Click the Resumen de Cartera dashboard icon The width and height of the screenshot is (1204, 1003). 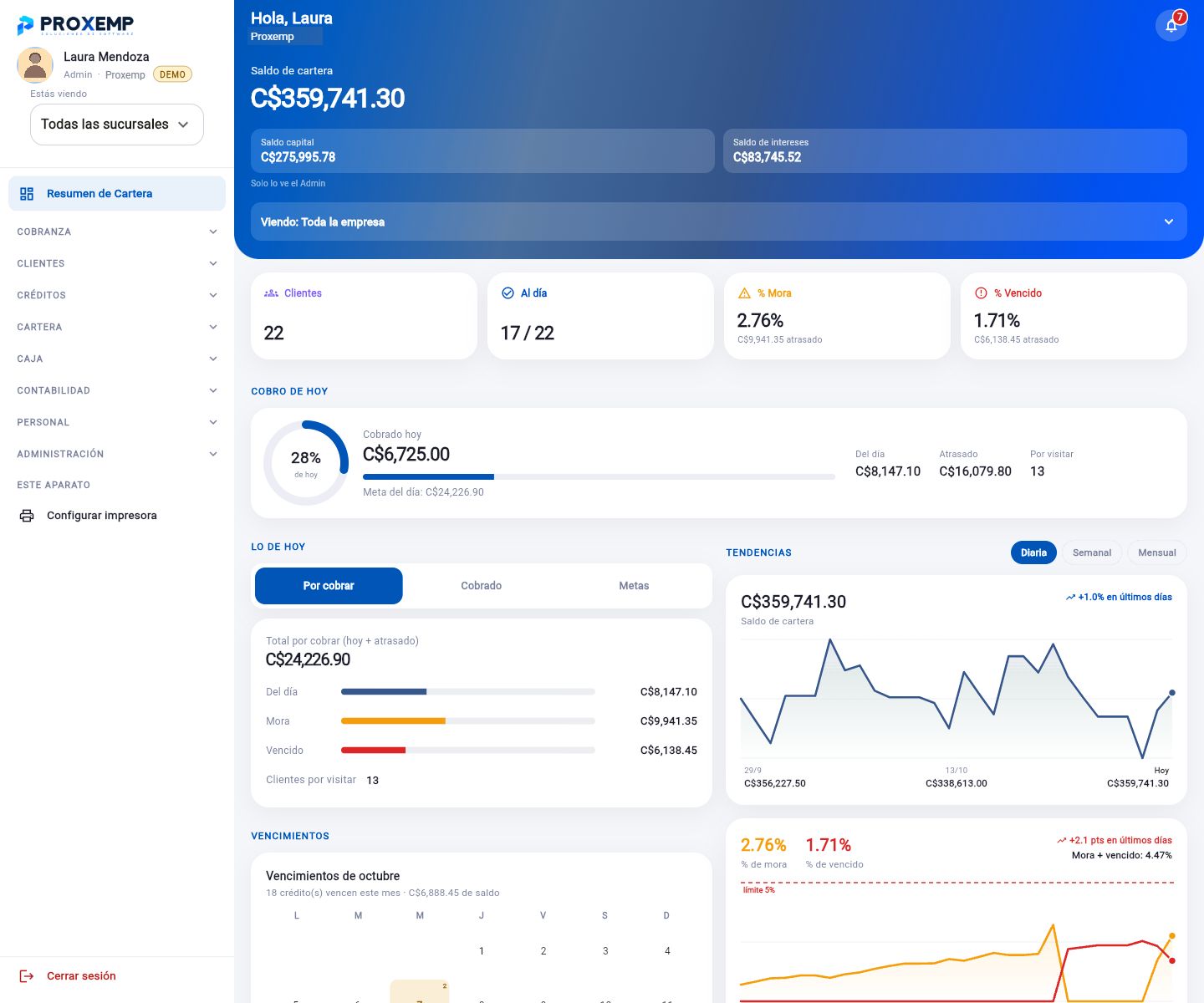[27, 194]
